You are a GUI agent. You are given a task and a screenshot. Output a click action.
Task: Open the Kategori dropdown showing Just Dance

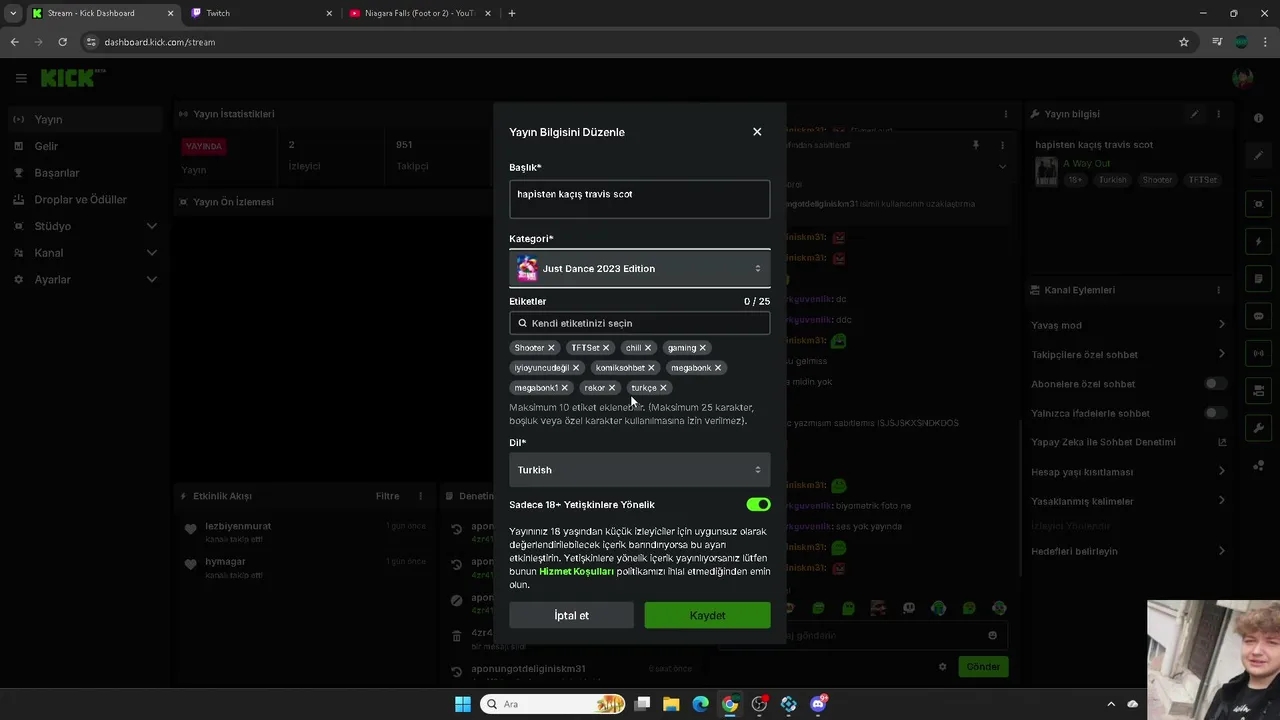click(x=640, y=268)
